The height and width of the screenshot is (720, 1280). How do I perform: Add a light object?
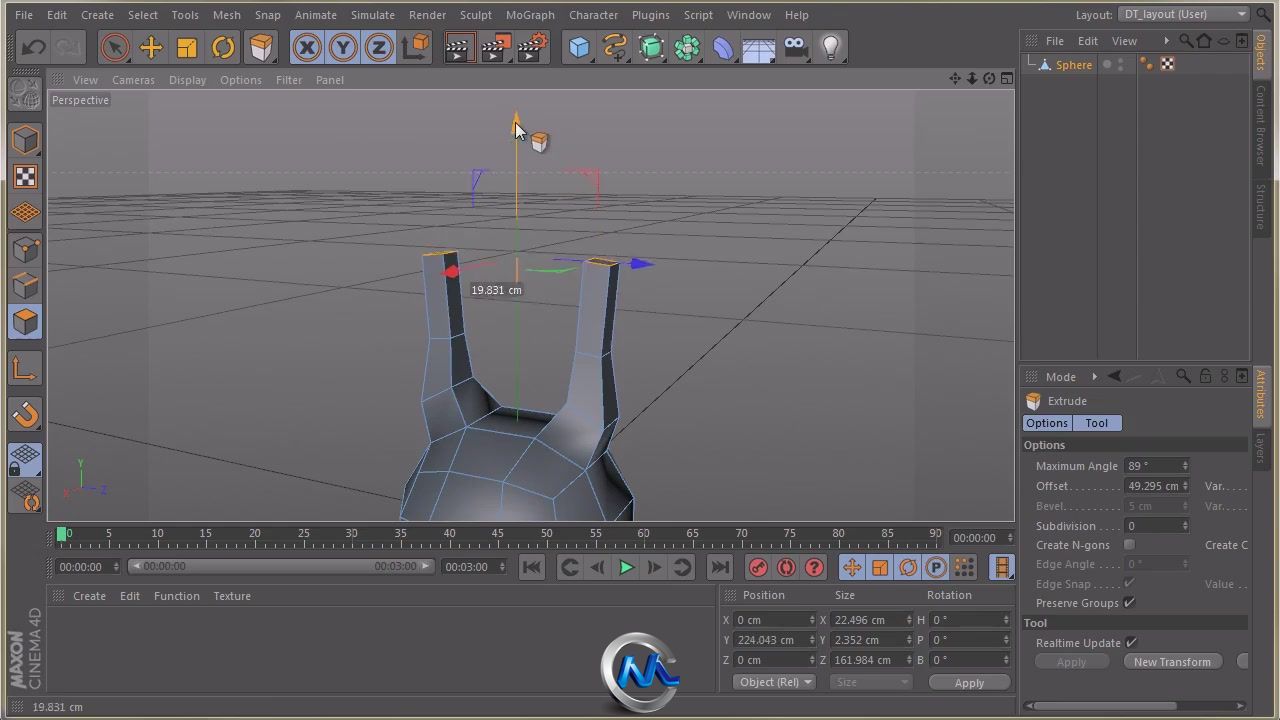pyautogui.click(x=831, y=47)
